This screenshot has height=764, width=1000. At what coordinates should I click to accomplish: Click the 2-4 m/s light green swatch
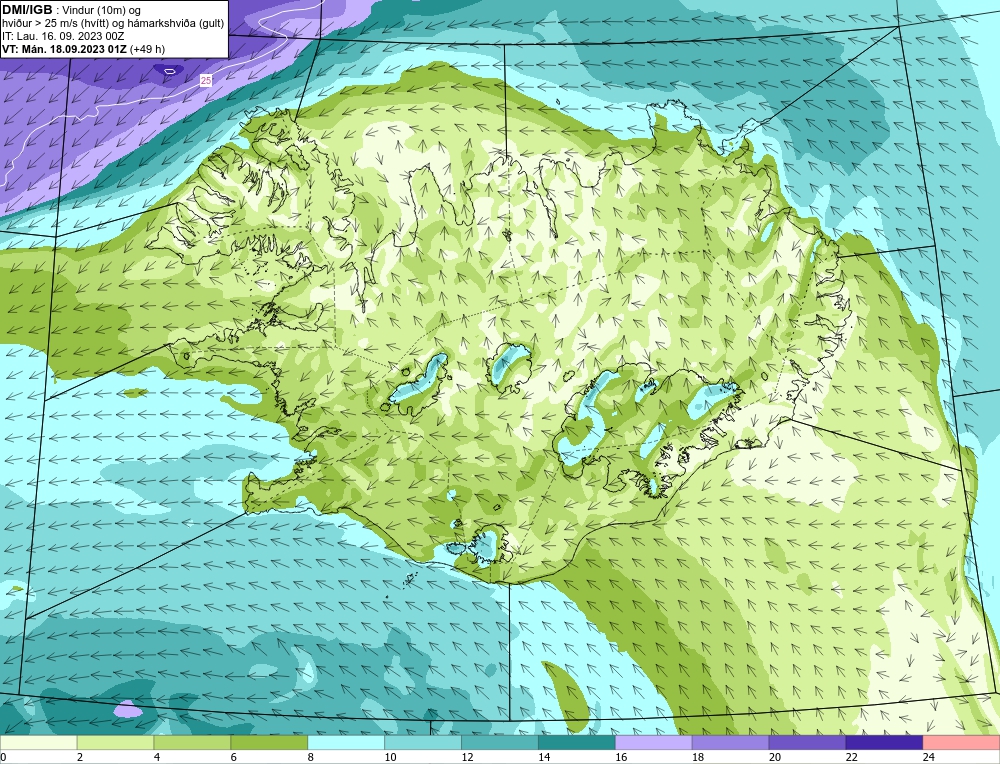point(115,743)
